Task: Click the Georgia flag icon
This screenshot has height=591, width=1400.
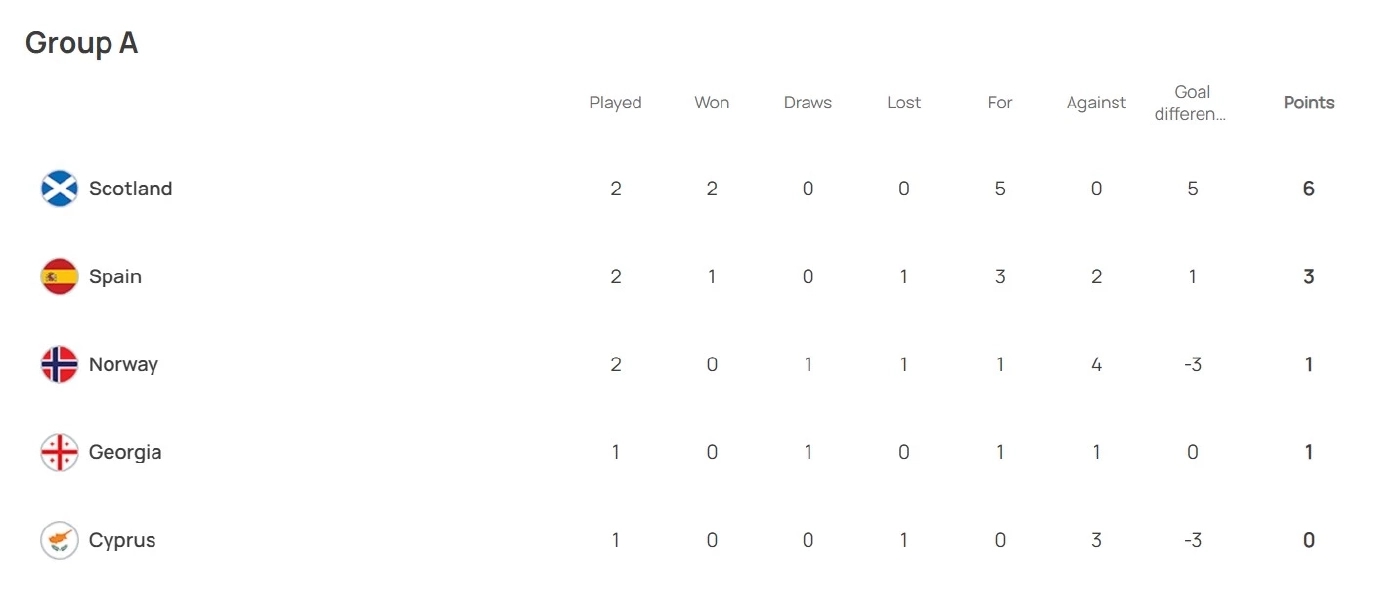Action: [59, 453]
